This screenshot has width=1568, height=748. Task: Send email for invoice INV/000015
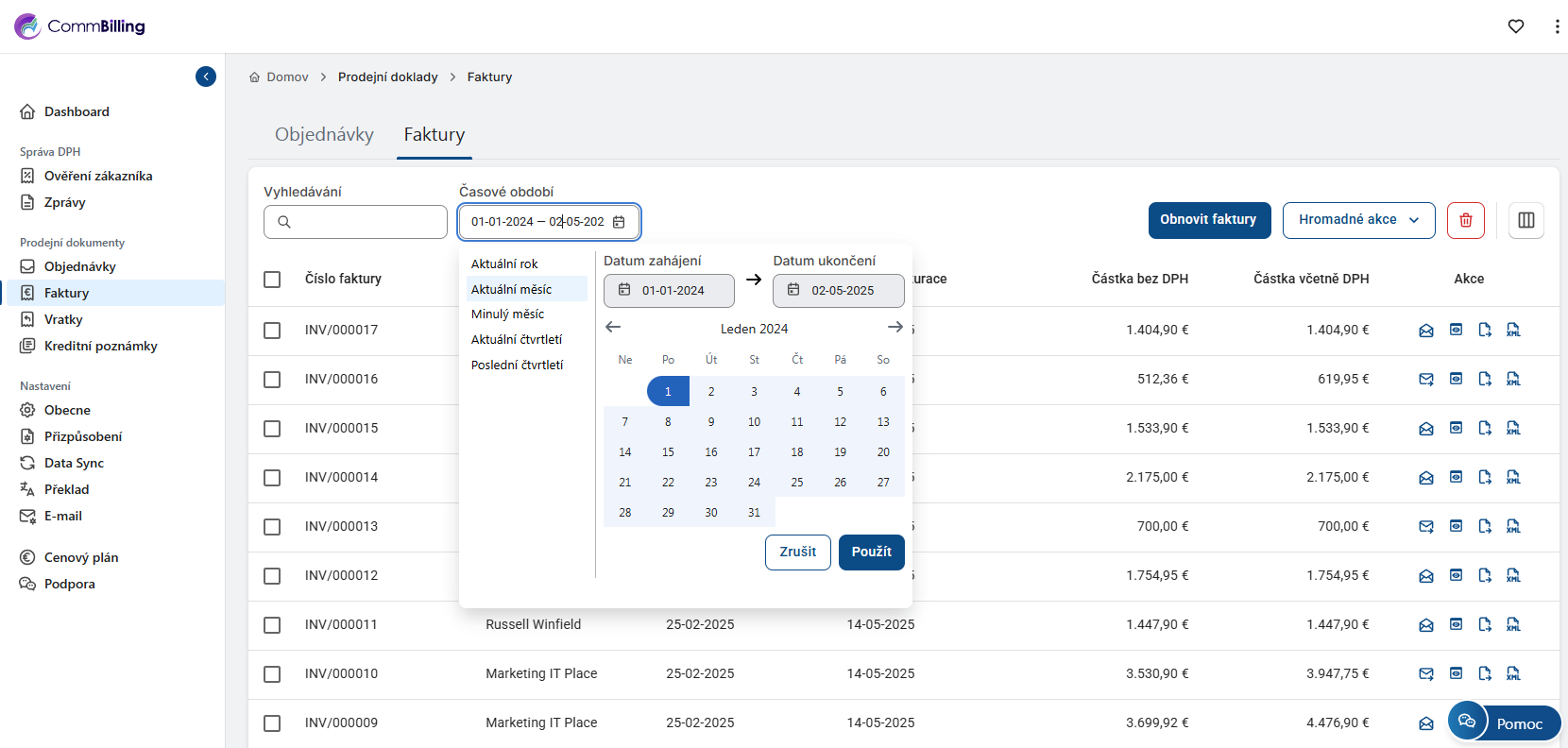click(1425, 428)
